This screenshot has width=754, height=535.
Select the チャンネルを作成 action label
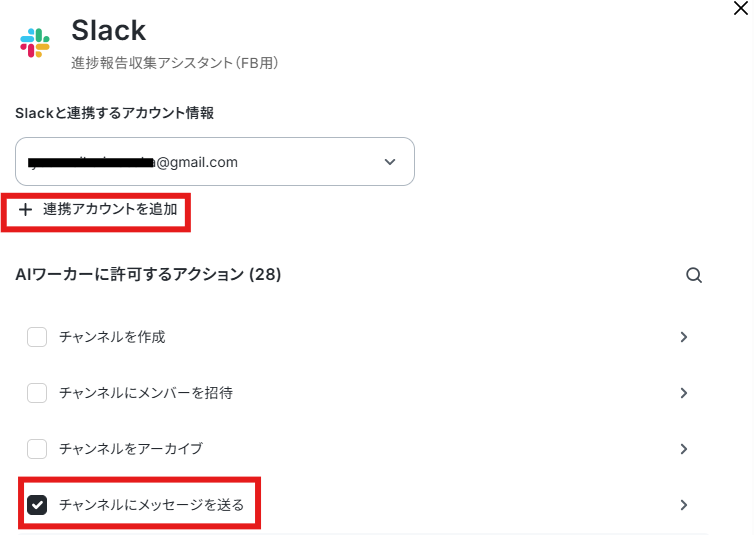[112, 337]
